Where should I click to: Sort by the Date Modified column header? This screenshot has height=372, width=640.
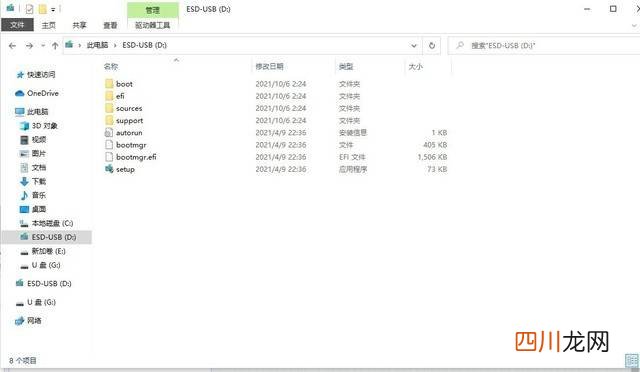point(269,67)
